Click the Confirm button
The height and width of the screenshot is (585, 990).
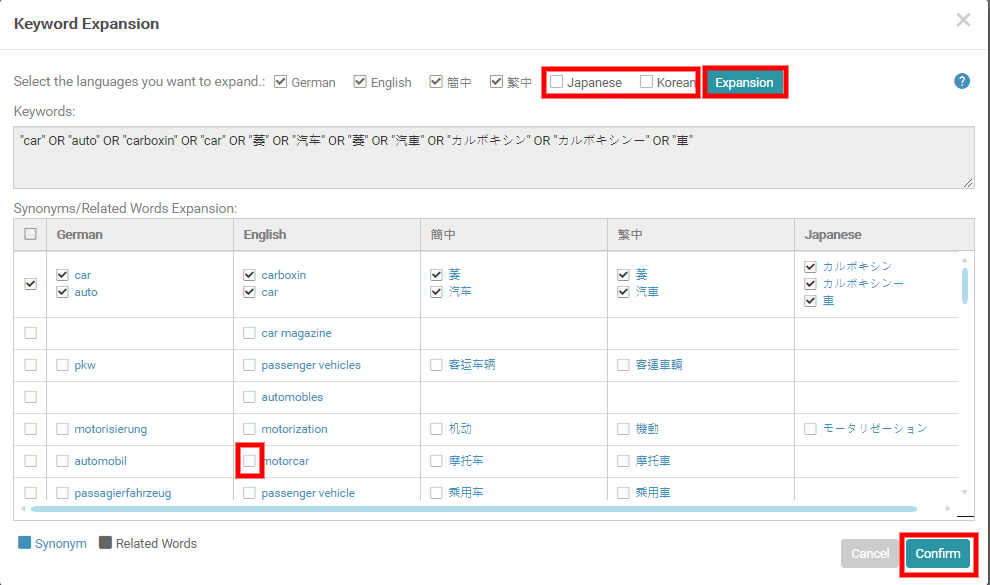click(x=937, y=553)
